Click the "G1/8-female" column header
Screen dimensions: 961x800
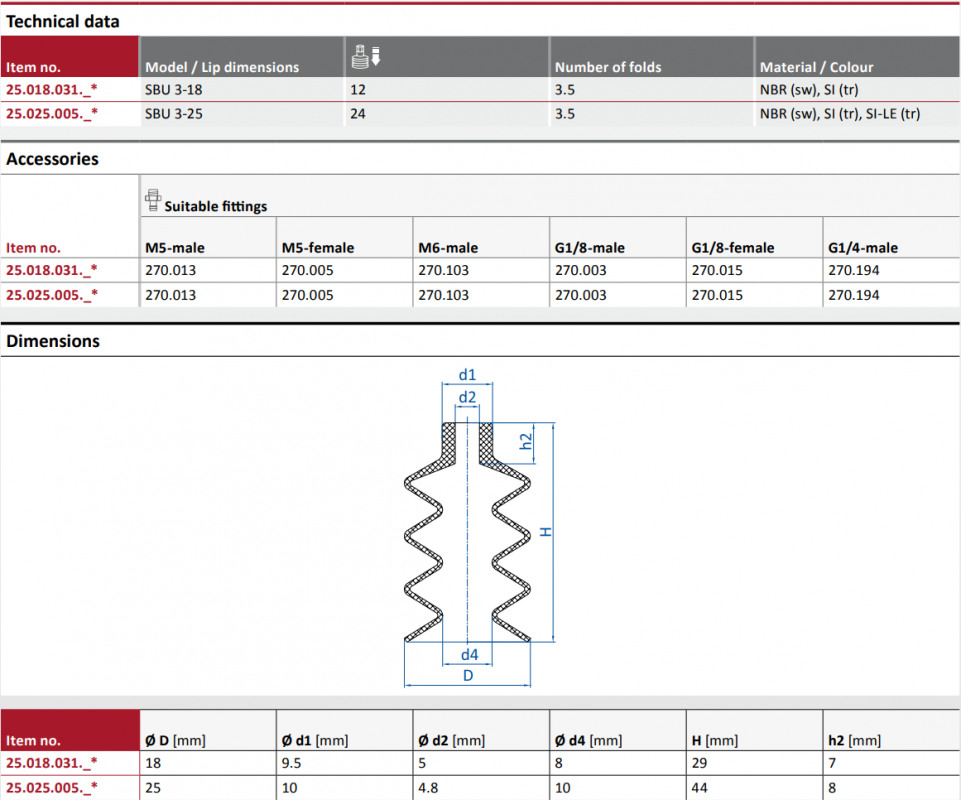[733, 248]
